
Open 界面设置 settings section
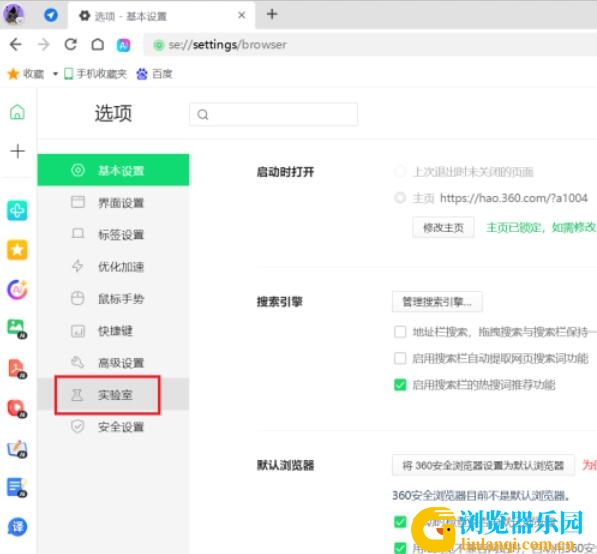point(113,203)
